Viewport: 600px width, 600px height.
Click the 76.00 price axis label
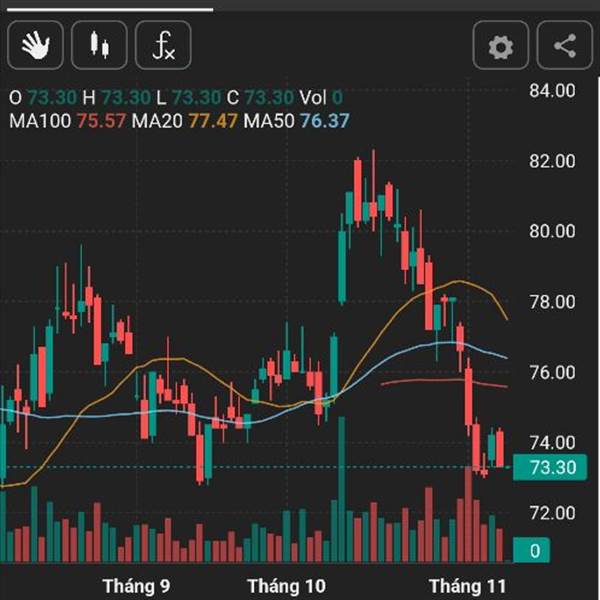(x=552, y=372)
